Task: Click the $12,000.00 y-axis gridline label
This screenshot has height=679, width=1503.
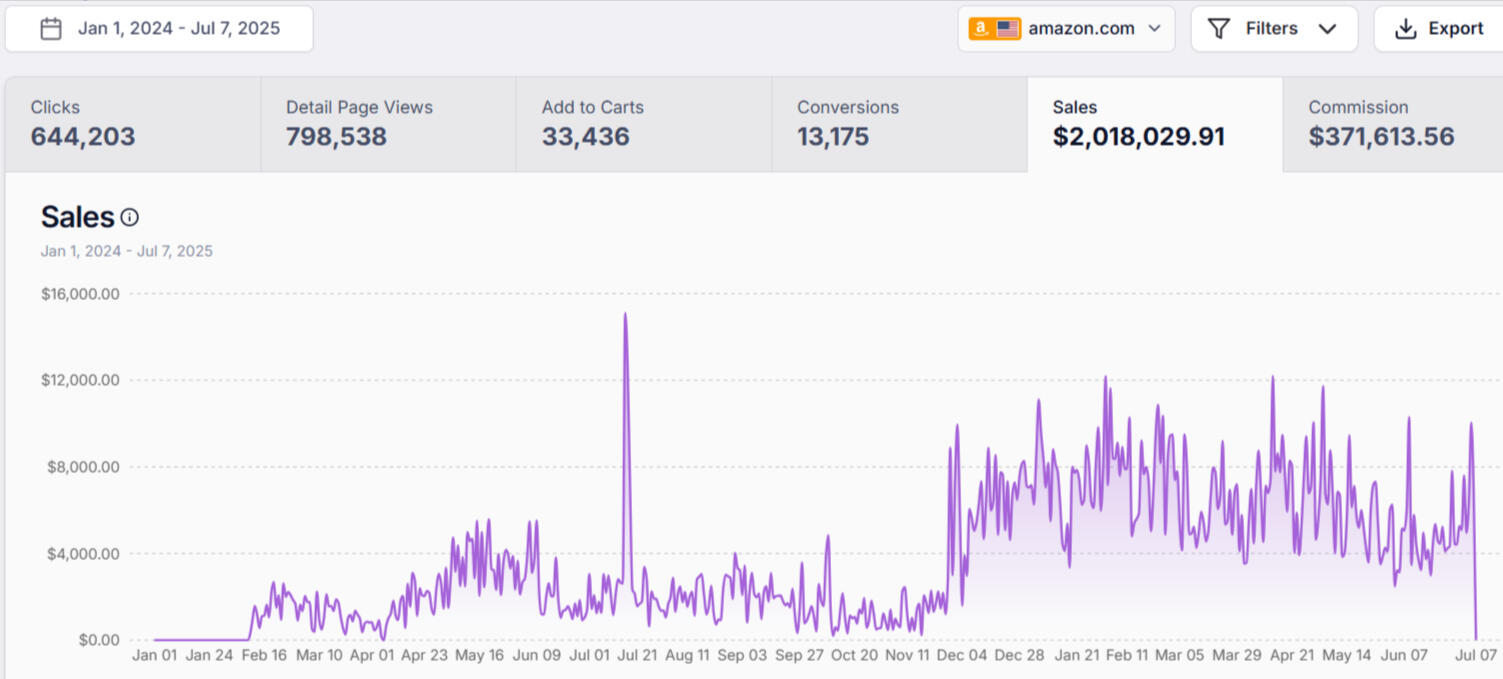Action: point(80,380)
